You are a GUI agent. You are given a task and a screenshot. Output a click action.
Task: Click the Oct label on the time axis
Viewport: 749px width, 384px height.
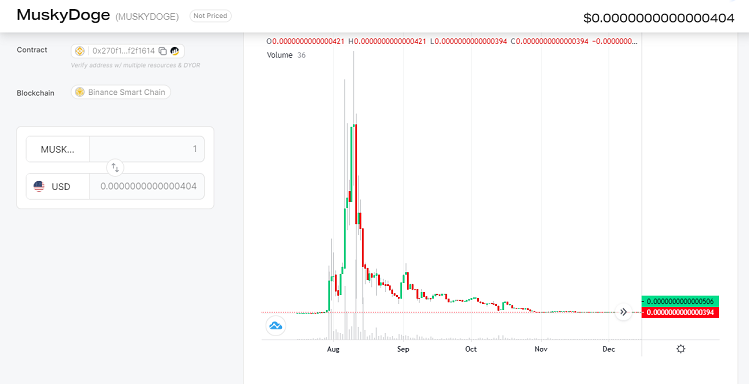(471, 350)
